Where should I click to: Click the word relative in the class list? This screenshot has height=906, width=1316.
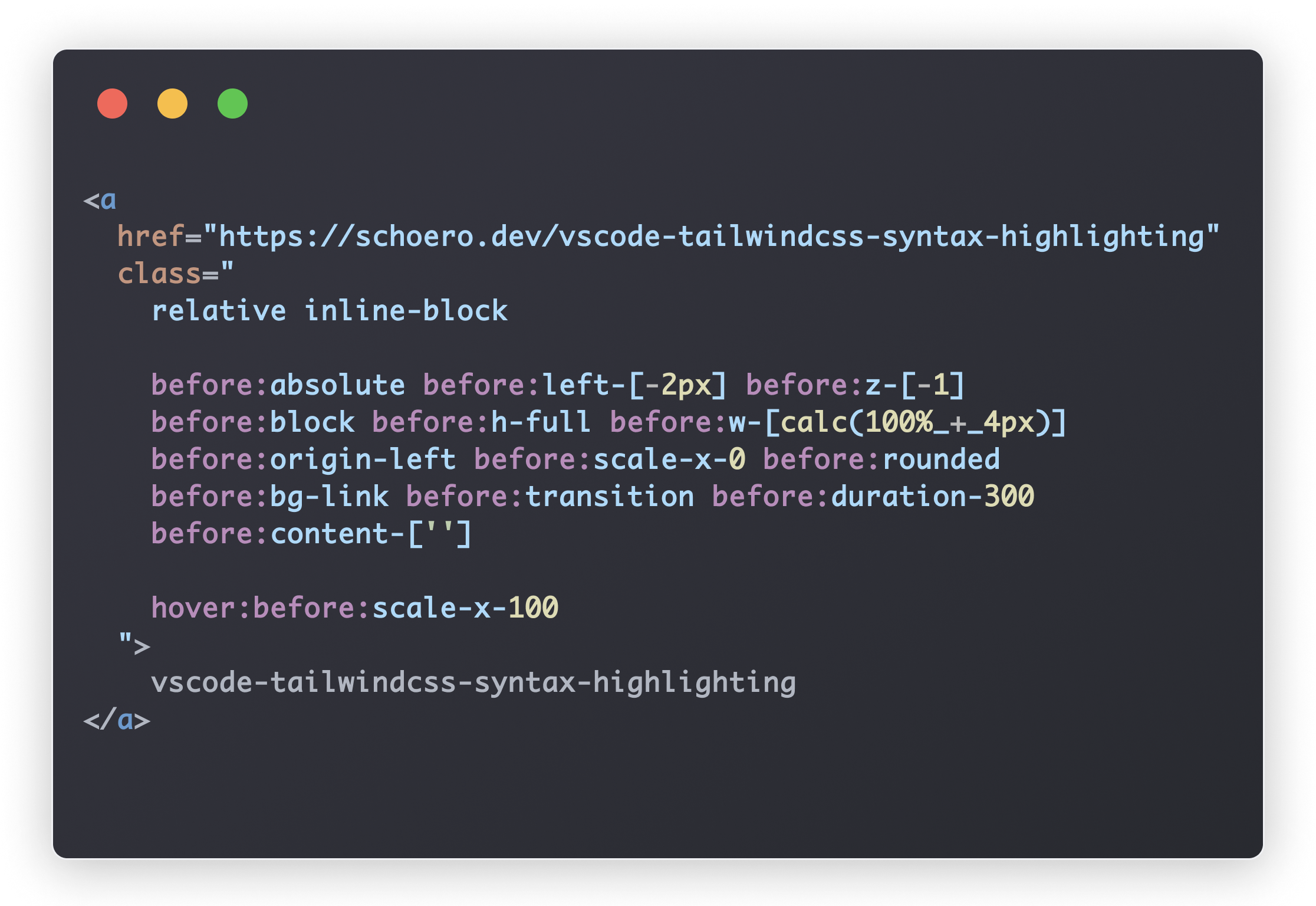(219, 311)
